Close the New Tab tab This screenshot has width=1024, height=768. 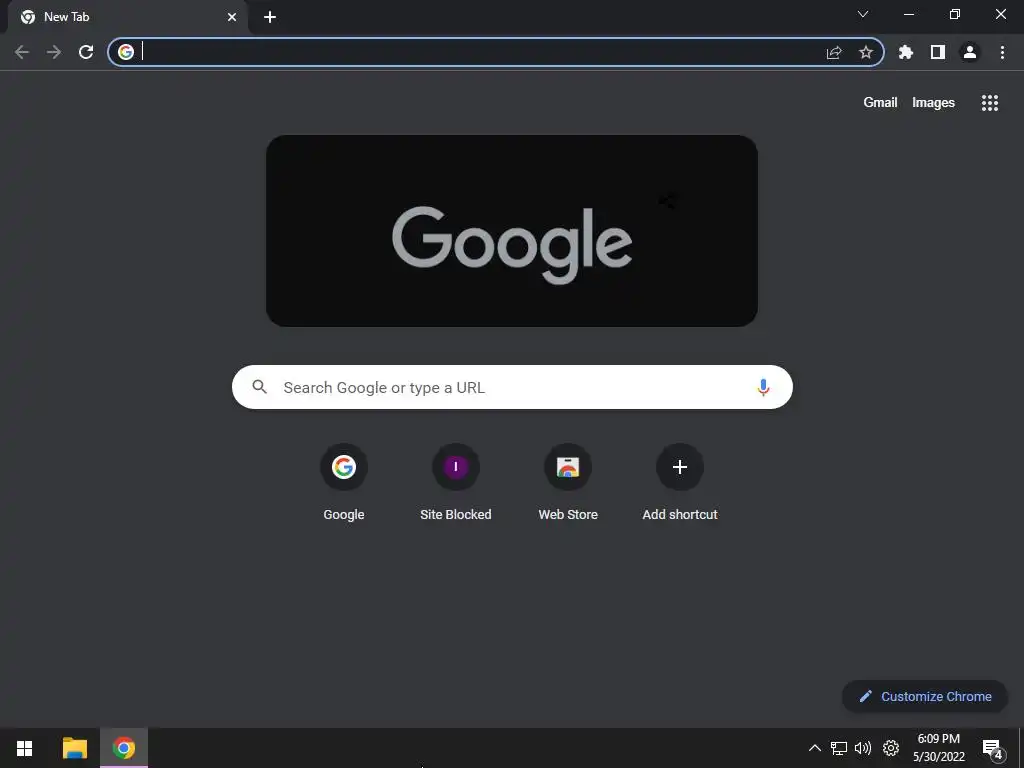232,17
